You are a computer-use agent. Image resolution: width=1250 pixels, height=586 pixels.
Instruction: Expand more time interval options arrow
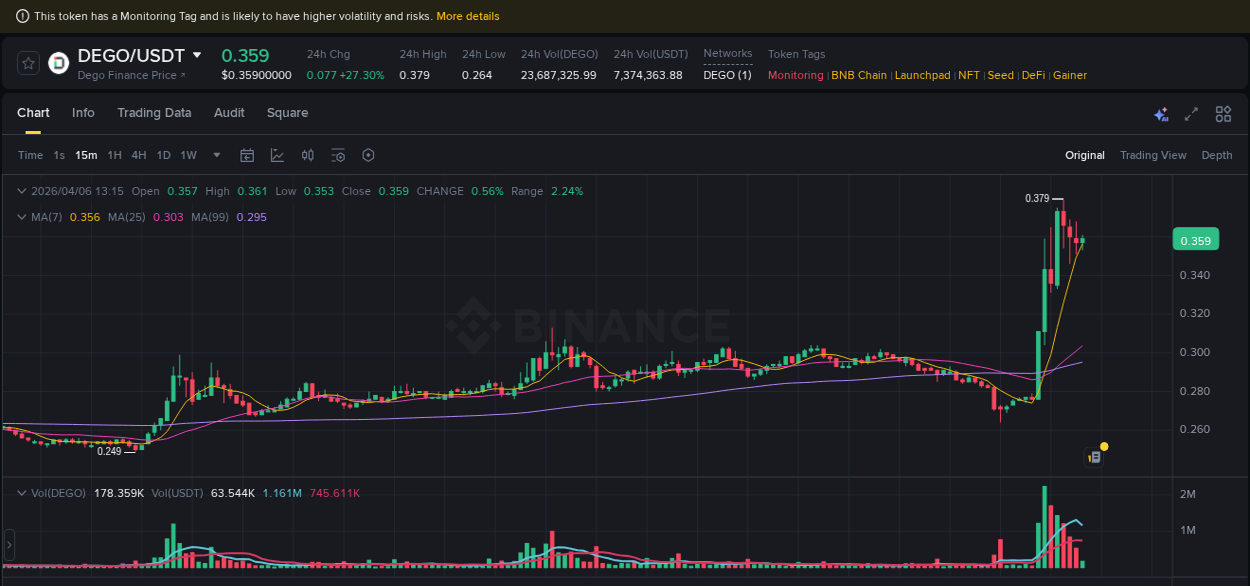coord(217,155)
